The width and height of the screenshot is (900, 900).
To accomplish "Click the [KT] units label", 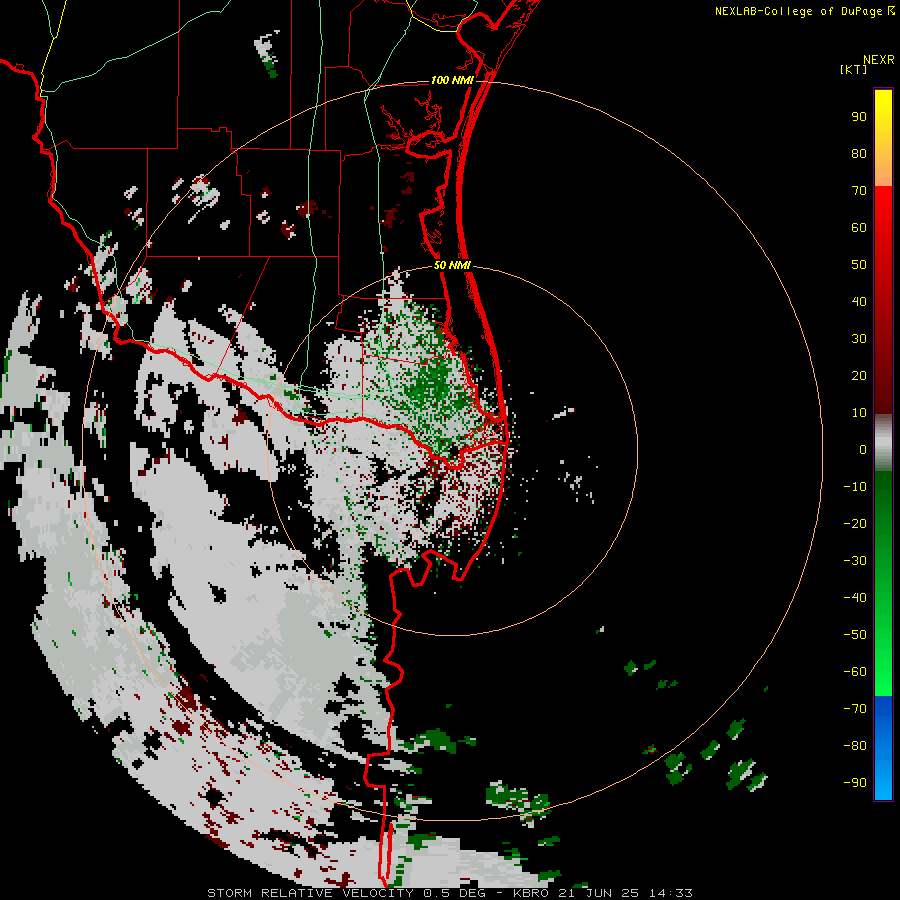I will pos(854,69).
